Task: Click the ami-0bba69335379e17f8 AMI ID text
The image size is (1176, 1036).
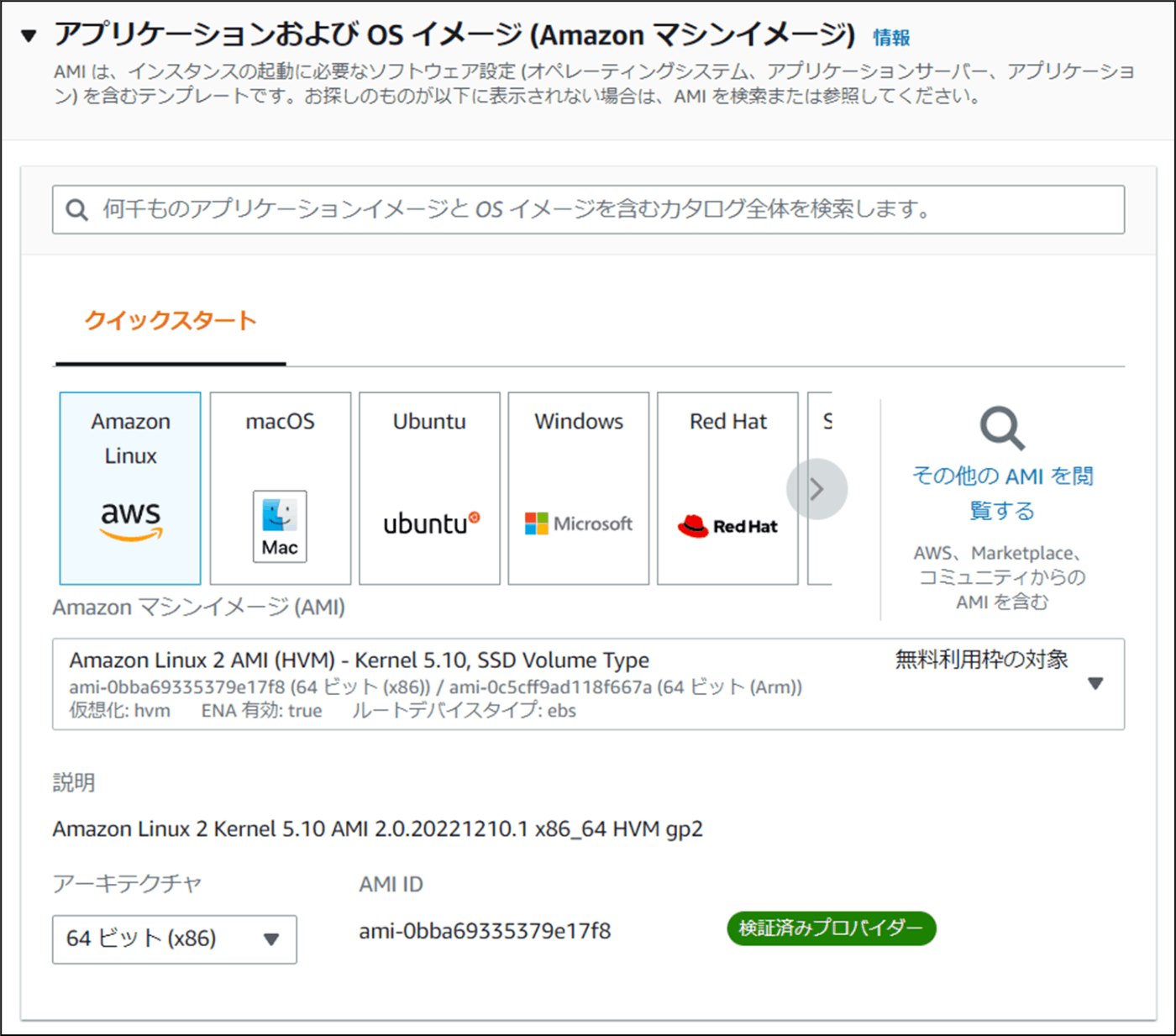Action: [x=485, y=930]
